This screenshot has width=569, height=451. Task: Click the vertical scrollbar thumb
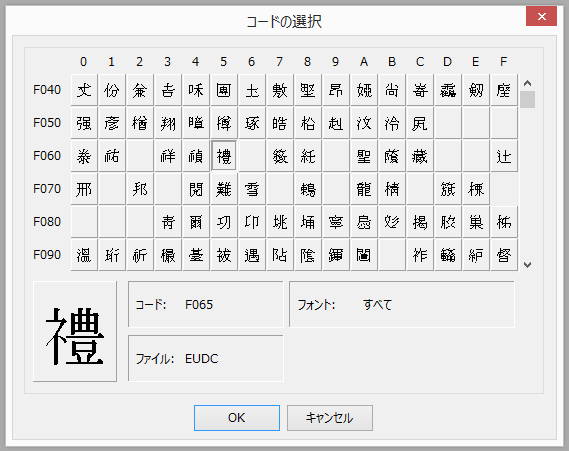[527, 99]
